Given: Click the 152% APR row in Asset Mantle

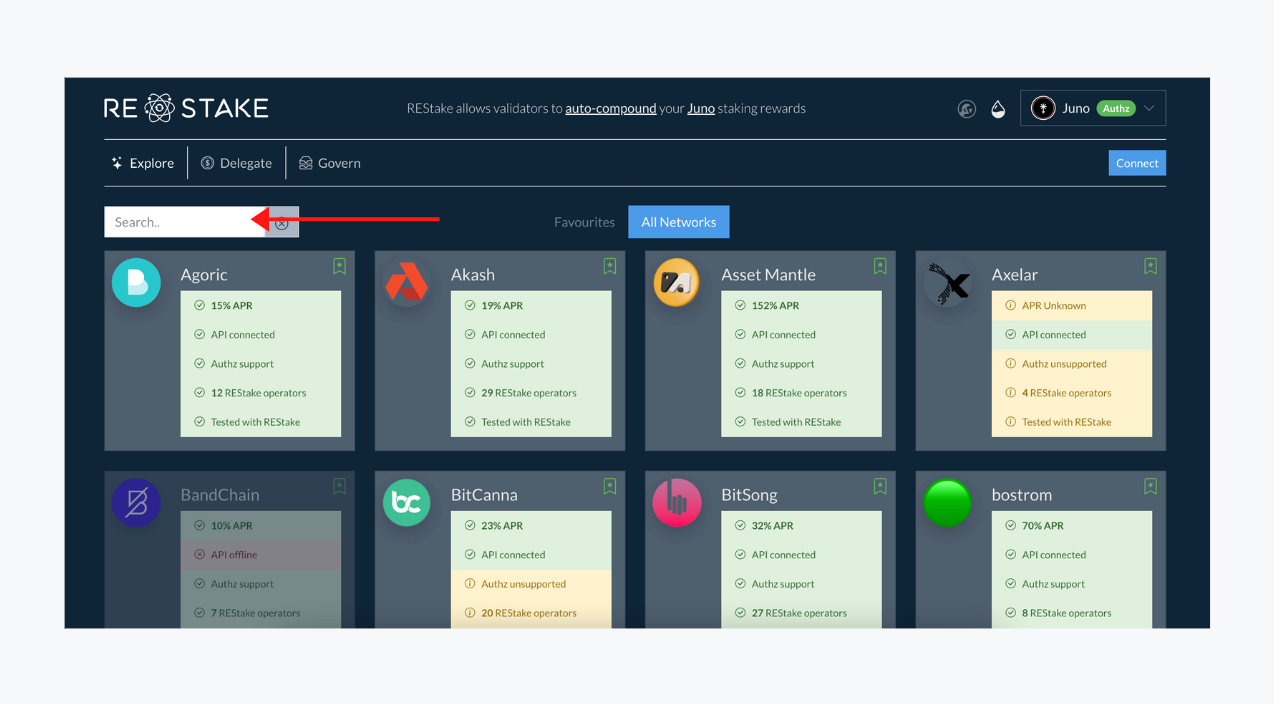Looking at the screenshot, I should coord(802,306).
